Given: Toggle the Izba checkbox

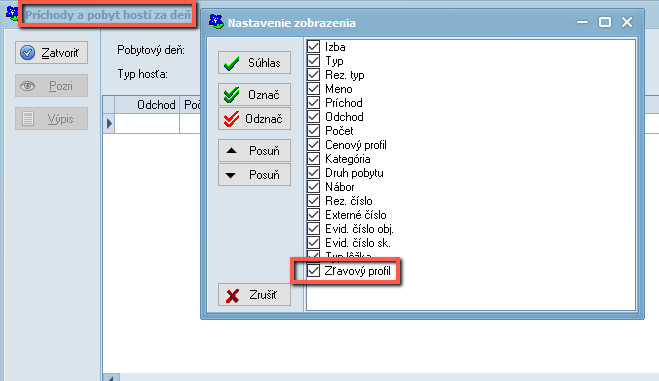Looking at the screenshot, I should [314, 47].
